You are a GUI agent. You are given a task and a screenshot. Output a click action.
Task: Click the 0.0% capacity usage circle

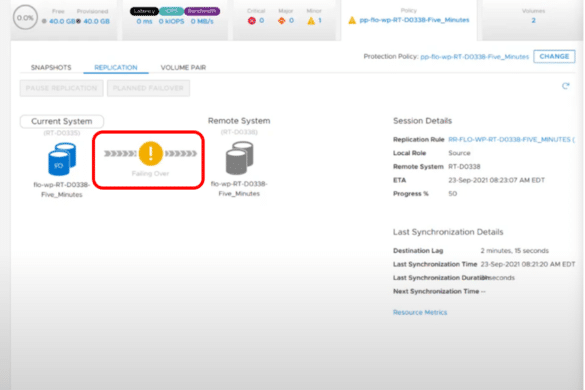coord(25,18)
